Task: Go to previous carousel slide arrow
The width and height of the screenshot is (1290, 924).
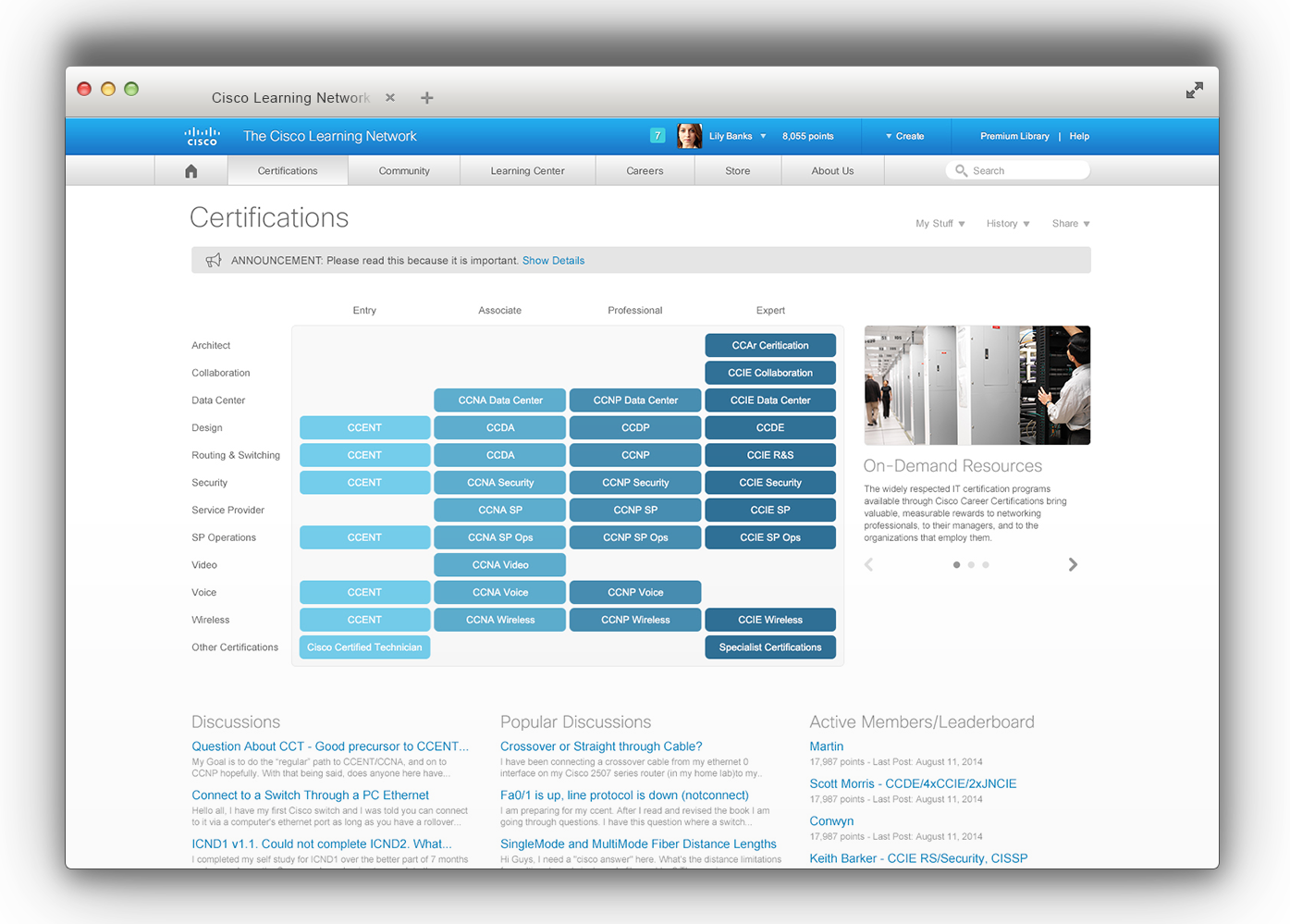Action: 868,564
